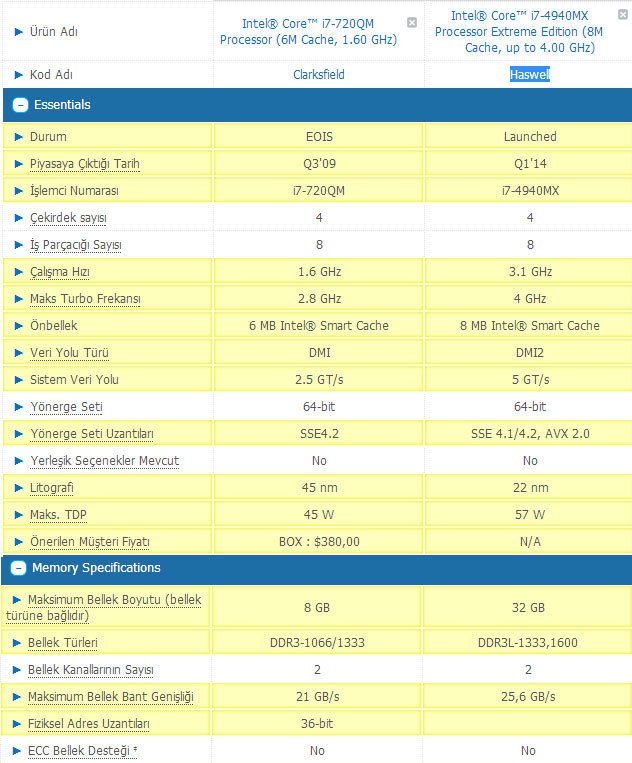This screenshot has width=632, height=763.
Task: Select the '36-bit' address extension value
Action: 317,724
